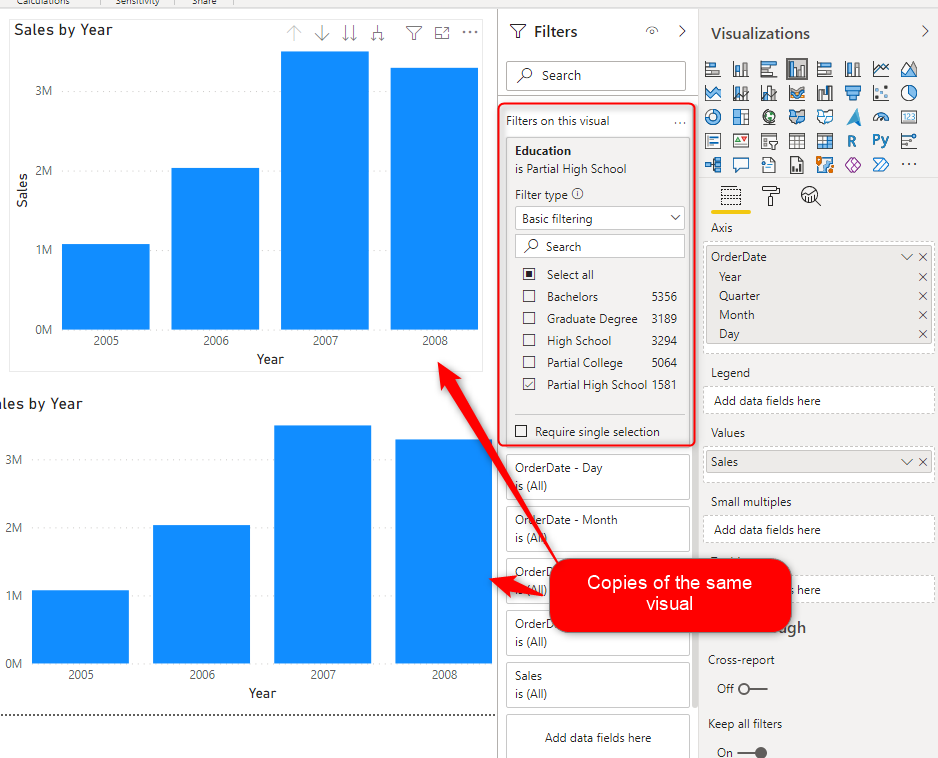Choose the Python visual icon
This screenshot has width=938, height=758.
tap(880, 141)
